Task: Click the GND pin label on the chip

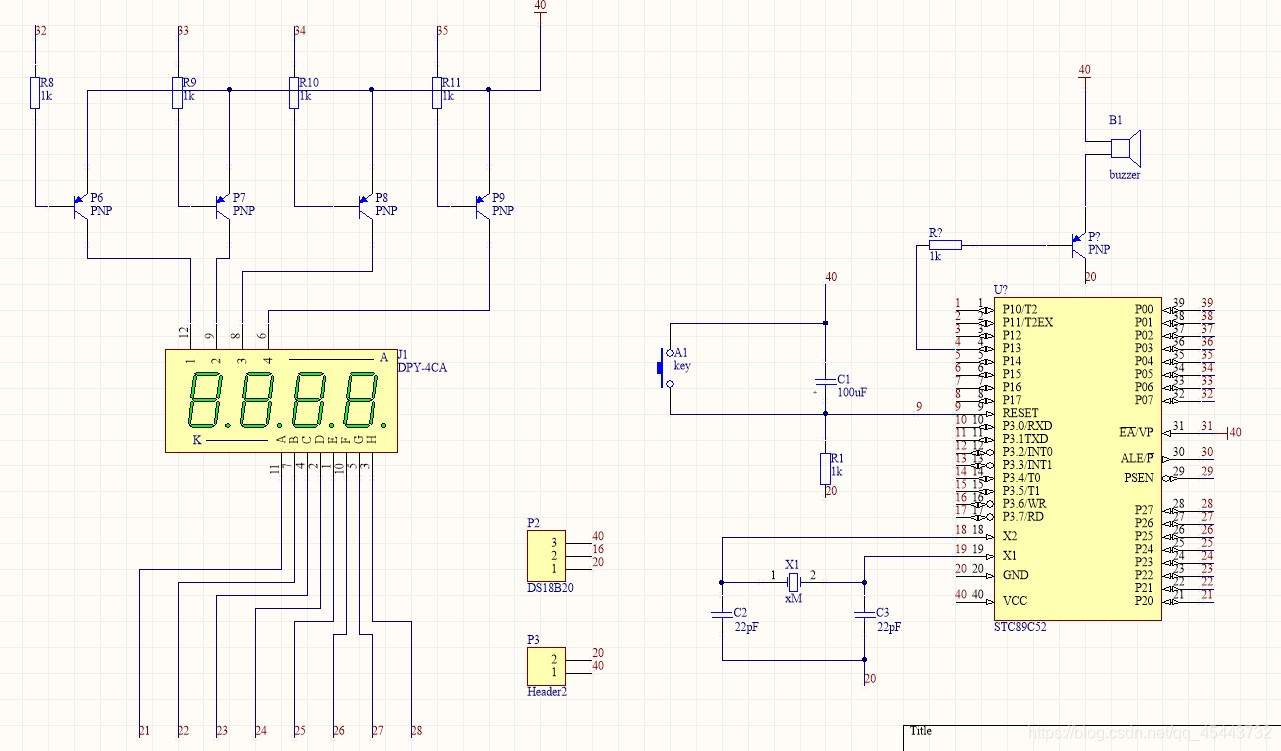Action: [x=1015, y=575]
